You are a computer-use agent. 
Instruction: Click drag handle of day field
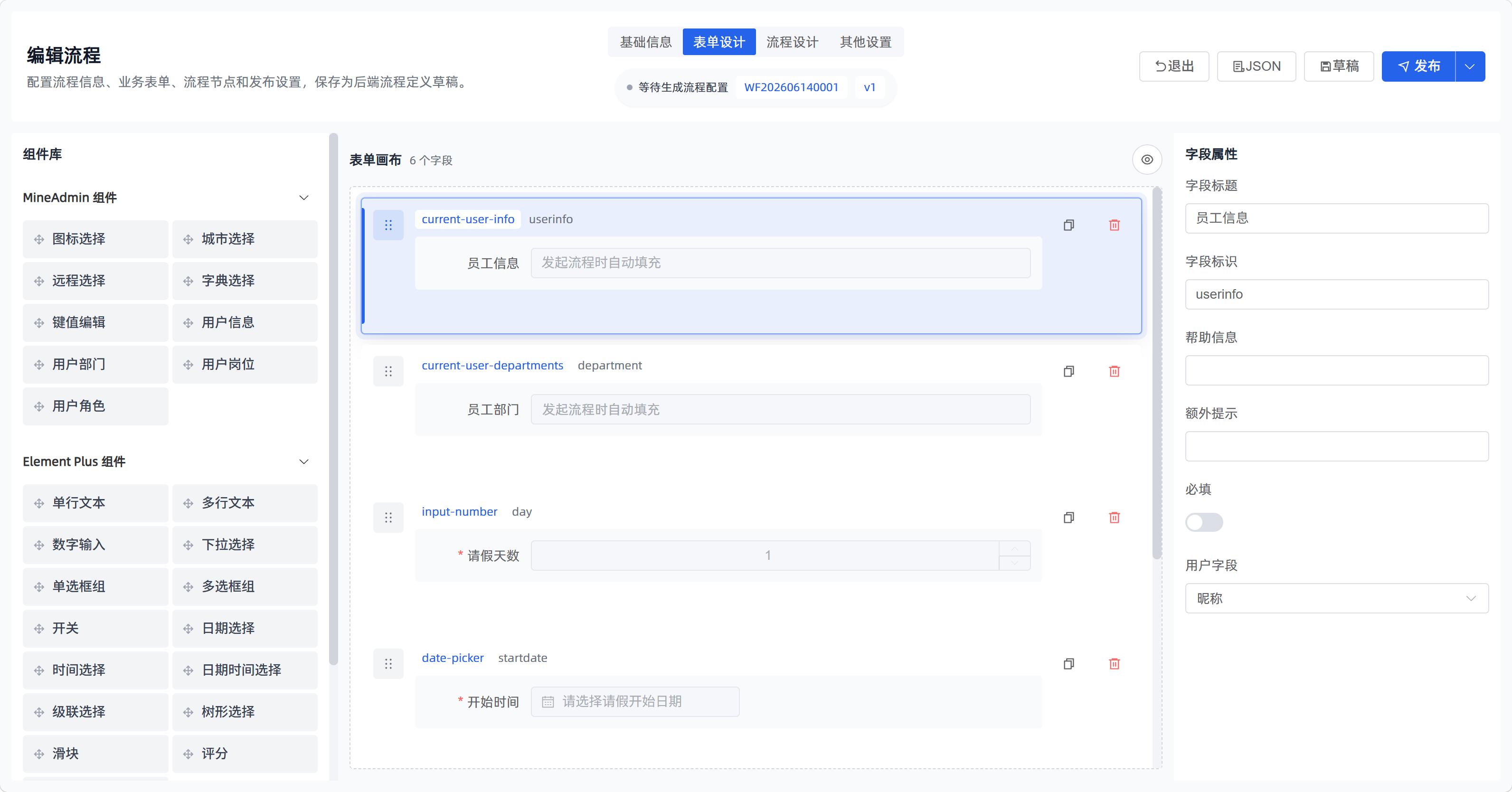point(388,517)
